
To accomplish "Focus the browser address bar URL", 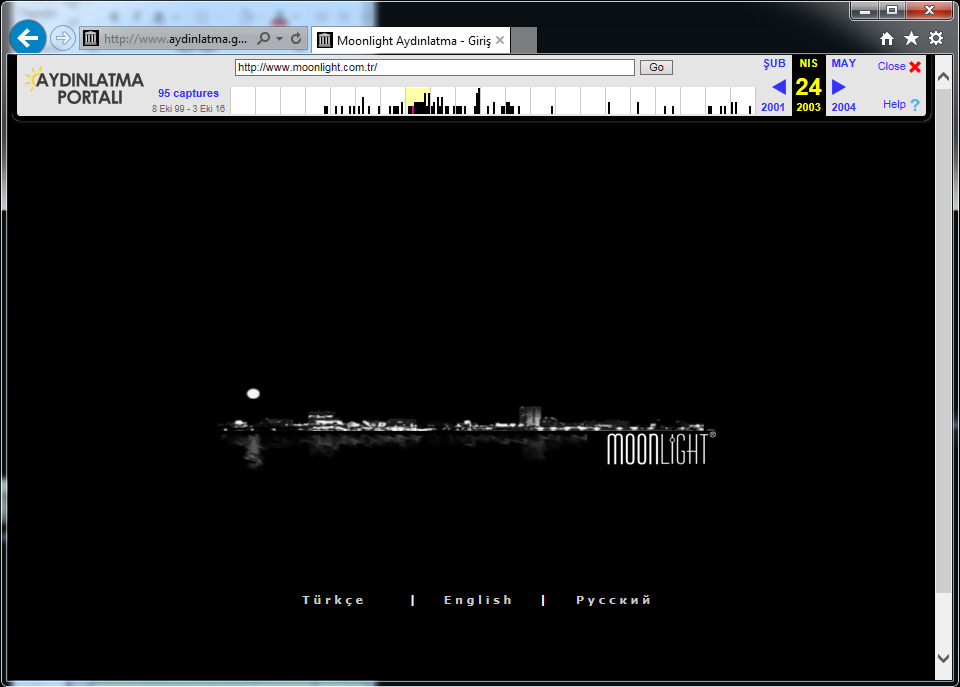I will click(176, 39).
